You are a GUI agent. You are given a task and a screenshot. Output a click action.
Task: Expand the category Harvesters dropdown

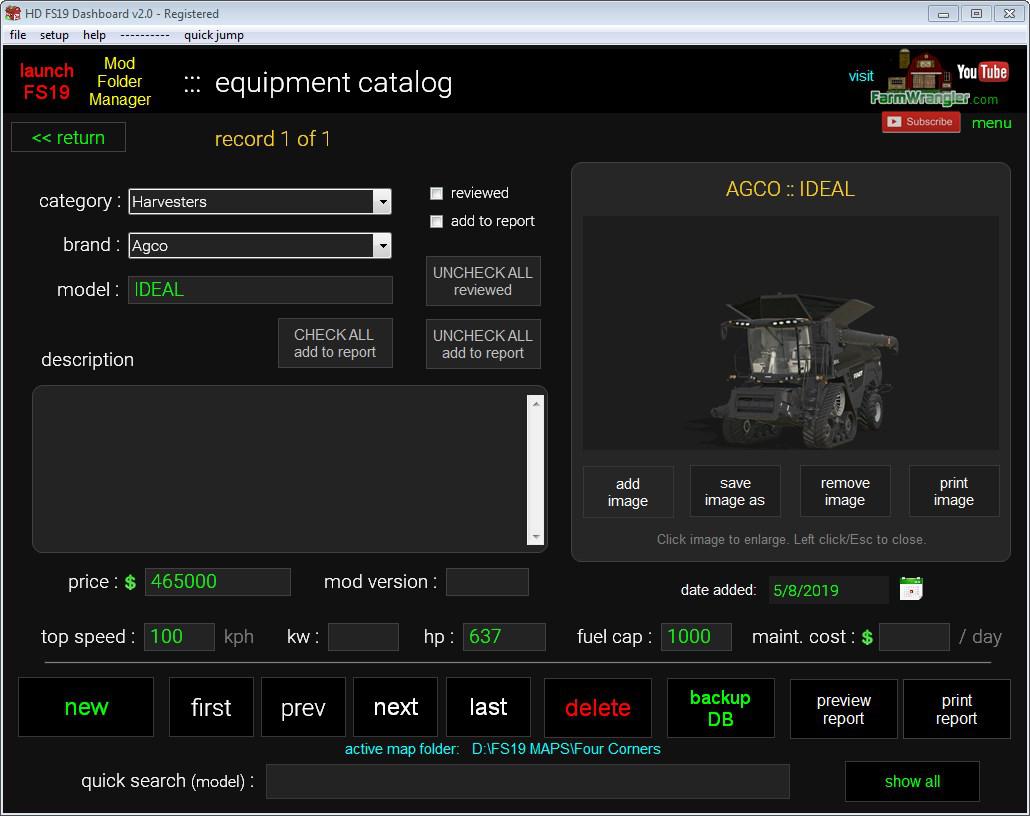(382, 202)
